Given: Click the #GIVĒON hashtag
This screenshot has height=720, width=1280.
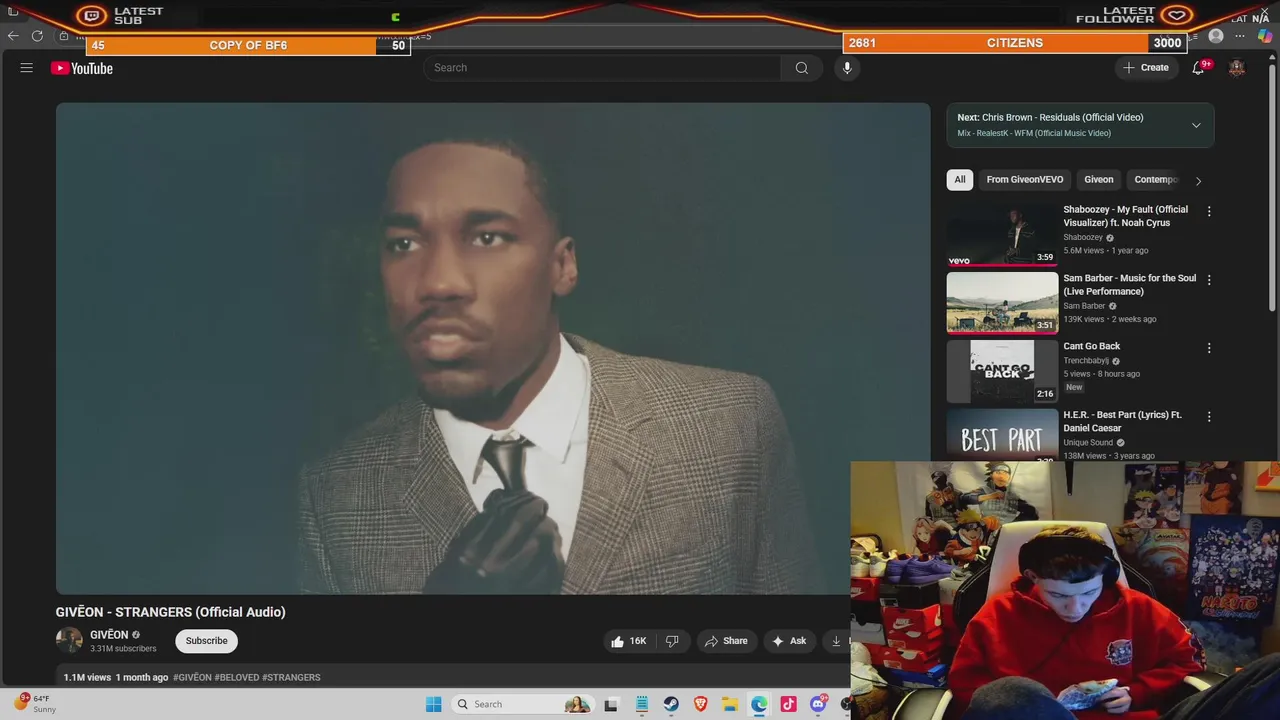Looking at the screenshot, I should coord(192,677).
